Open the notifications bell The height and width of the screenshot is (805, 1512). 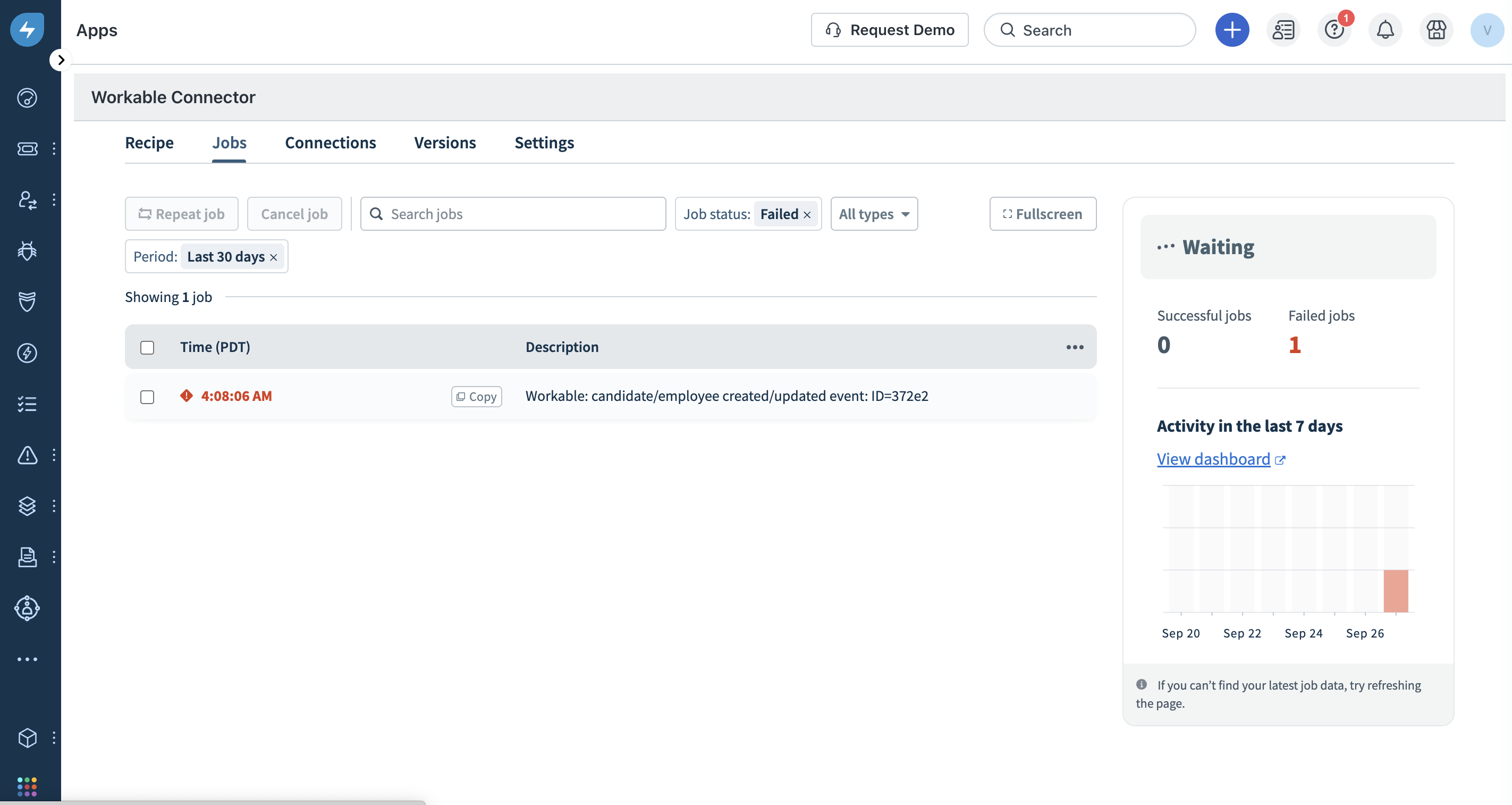click(x=1384, y=30)
